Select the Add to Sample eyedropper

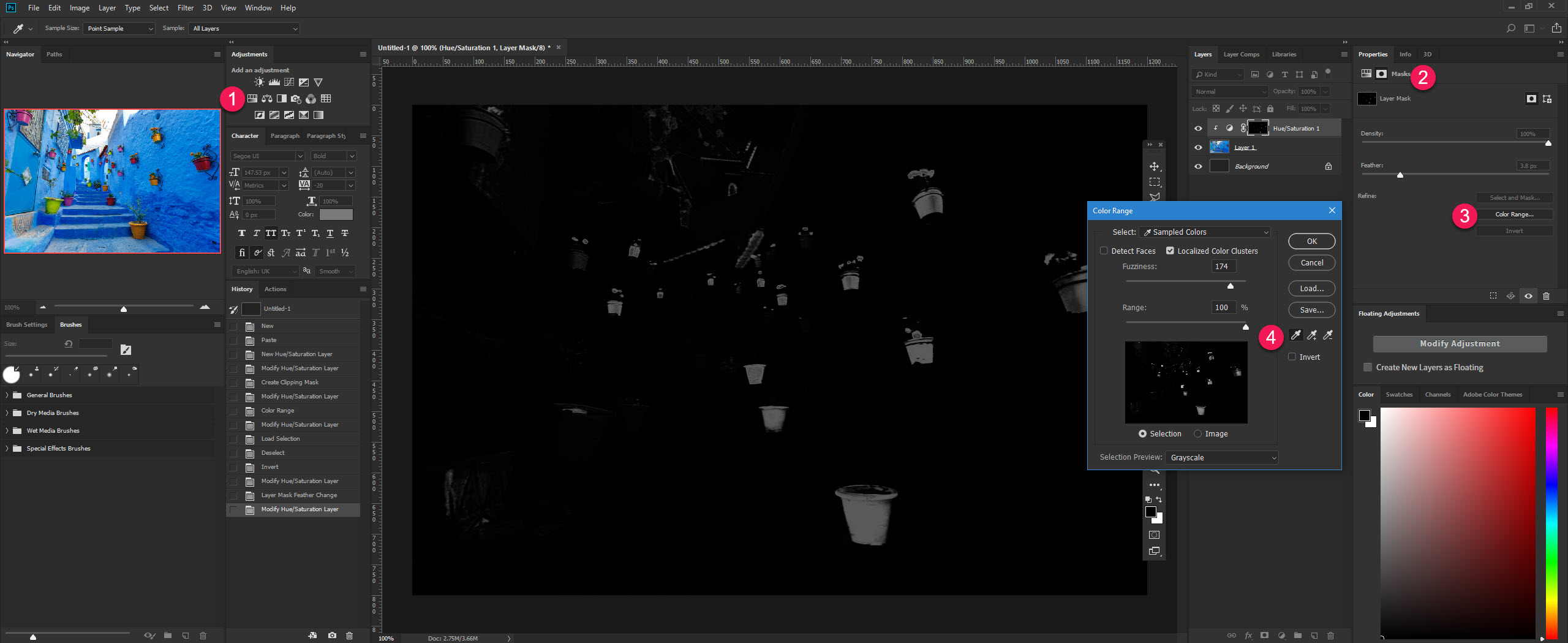[x=1312, y=335]
